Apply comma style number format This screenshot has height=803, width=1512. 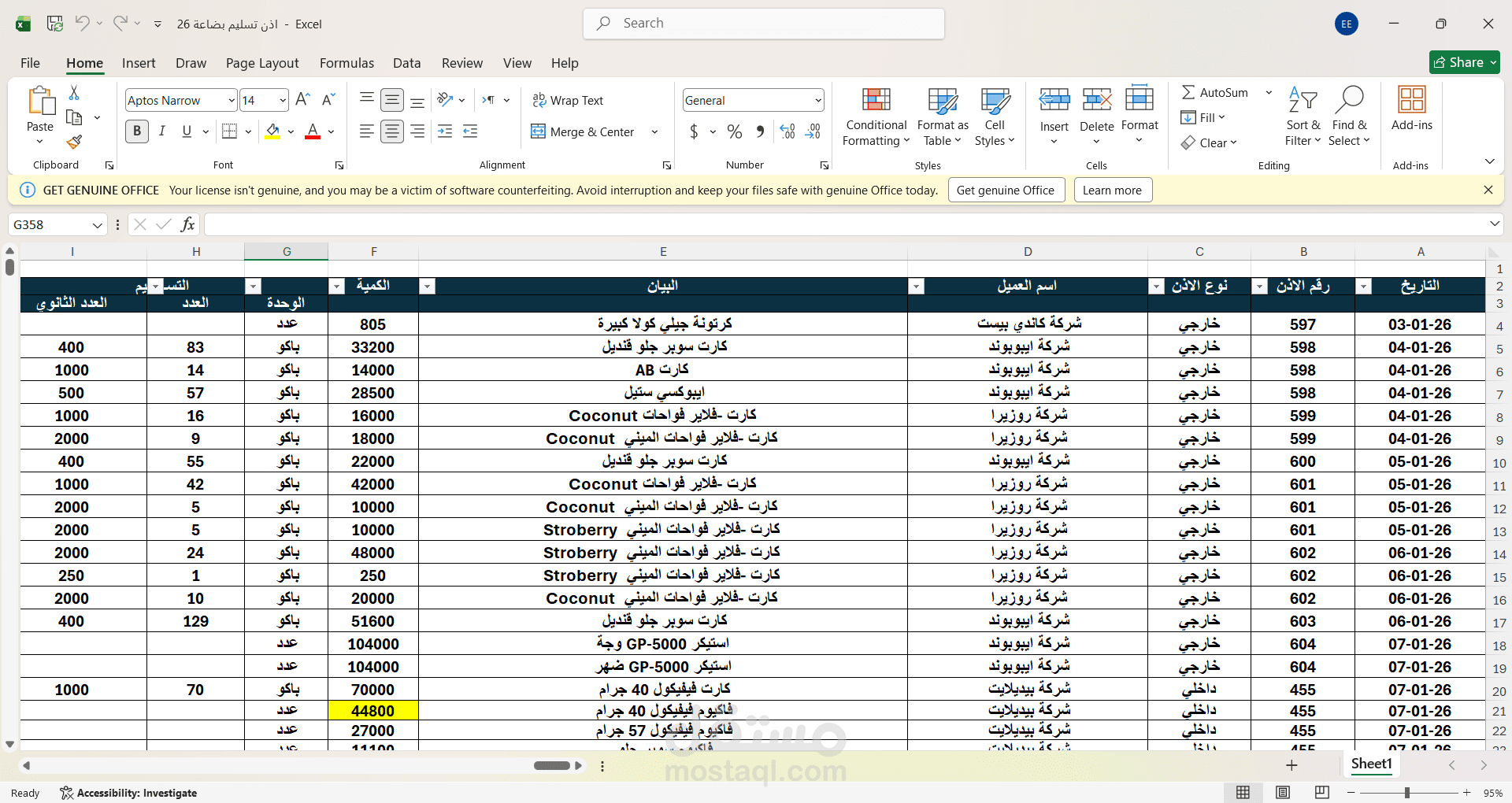760,131
